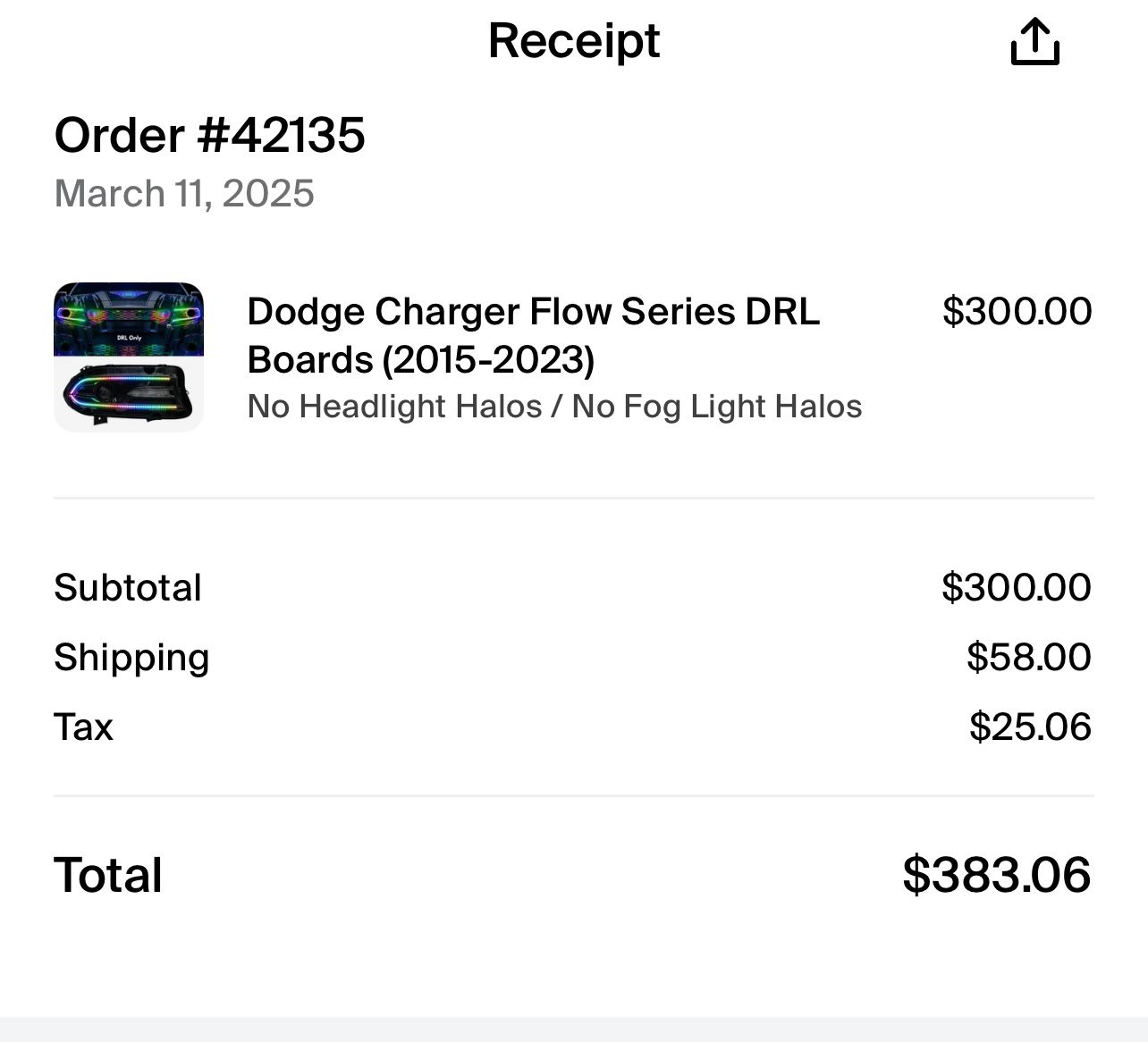This screenshot has height=1042, width=1148.
Task: Click the Receipt page title
Action: [x=573, y=41]
